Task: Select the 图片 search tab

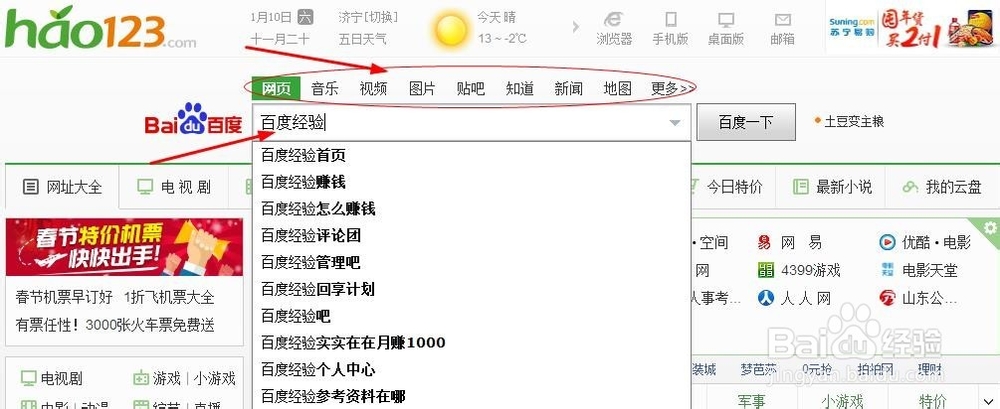Action: pos(422,89)
